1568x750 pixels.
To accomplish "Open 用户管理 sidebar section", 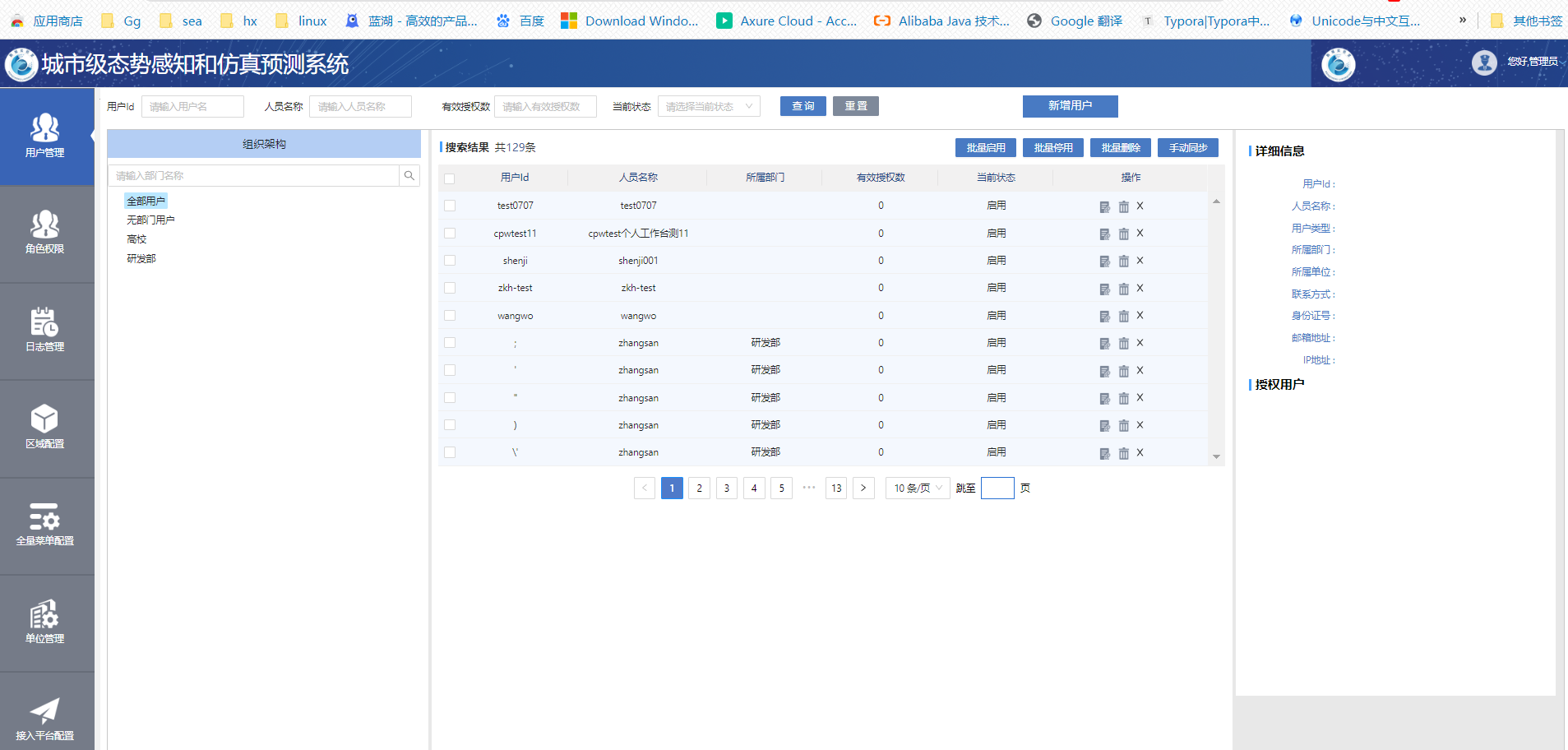I will (45, 137).
